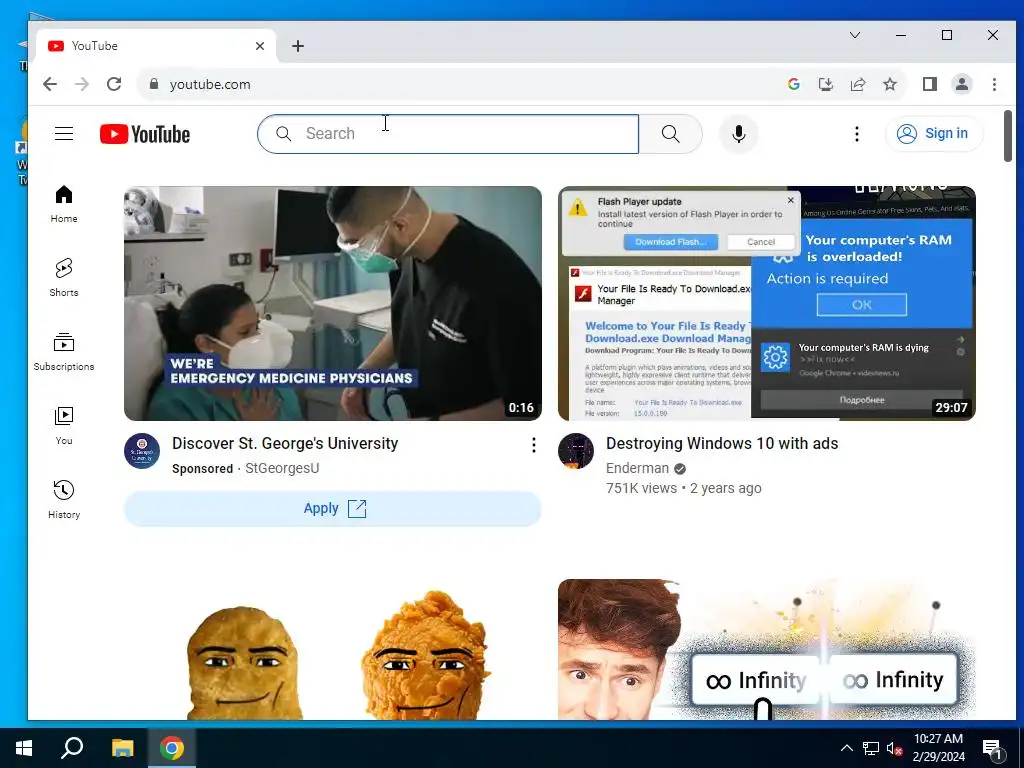The width and height of the screenshot is (1024, 768).
Task: Click the page vertical scrollbar thumb
Action: click(1008, 136)
